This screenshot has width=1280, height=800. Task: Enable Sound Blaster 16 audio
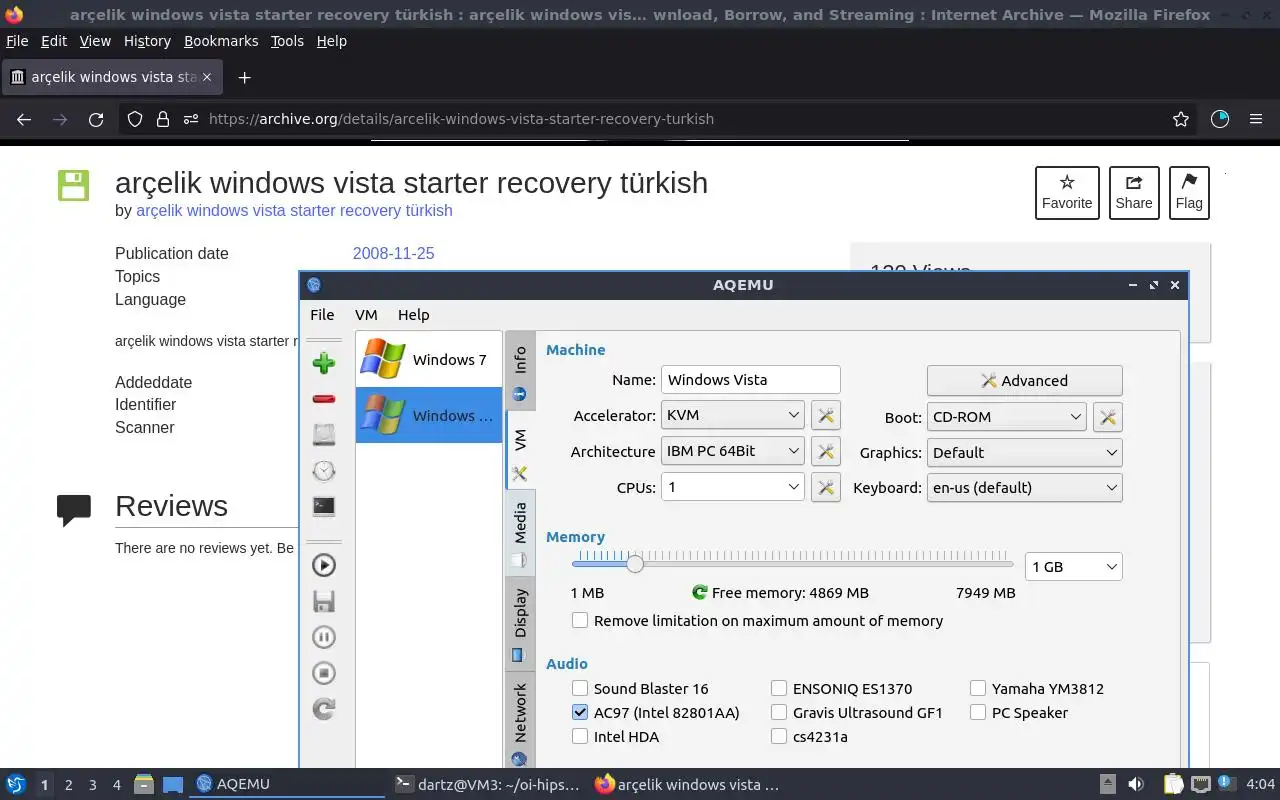[x=580, y=688]
